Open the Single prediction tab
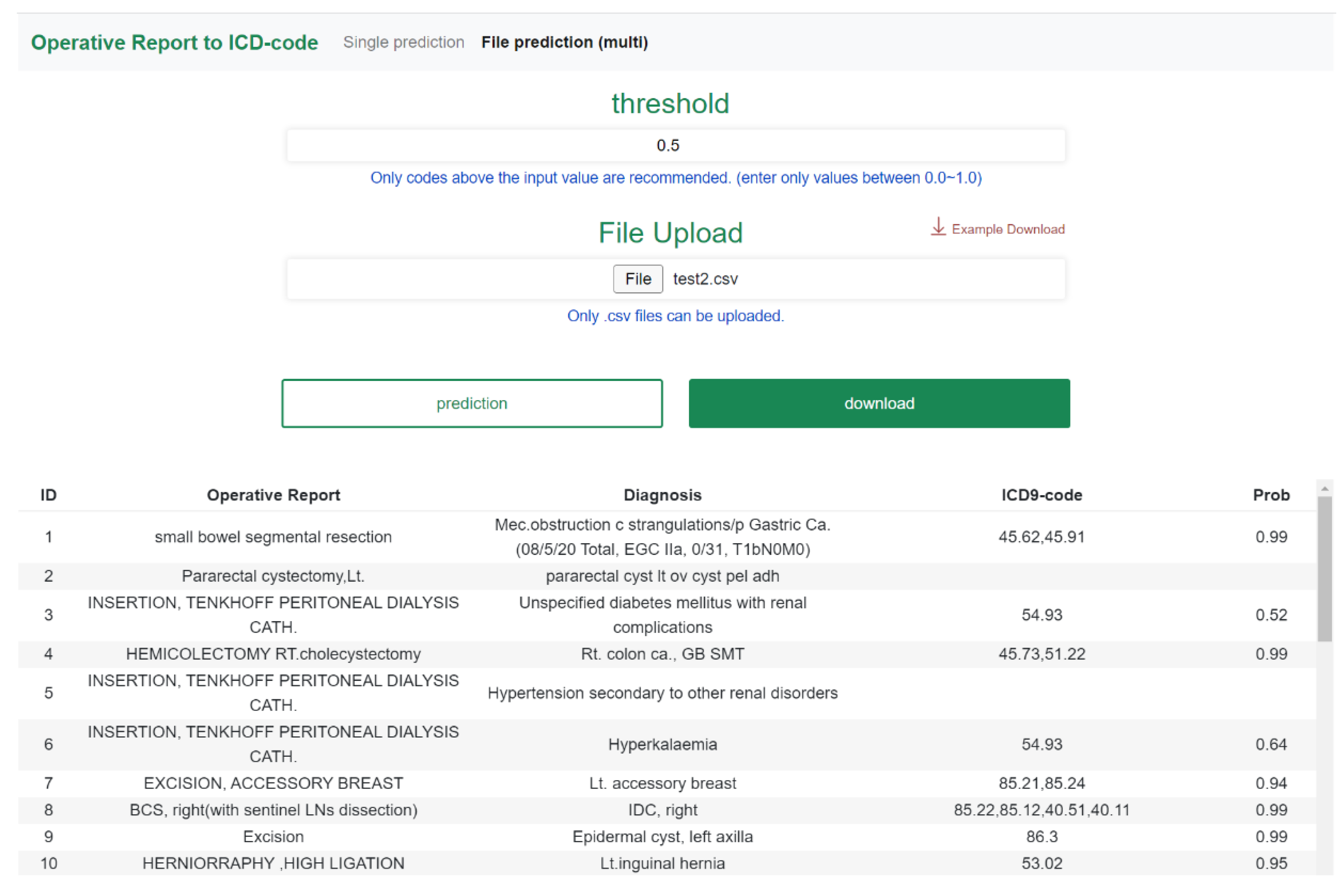Screen dimensions: 1339x896 click(x=403, y=42)
